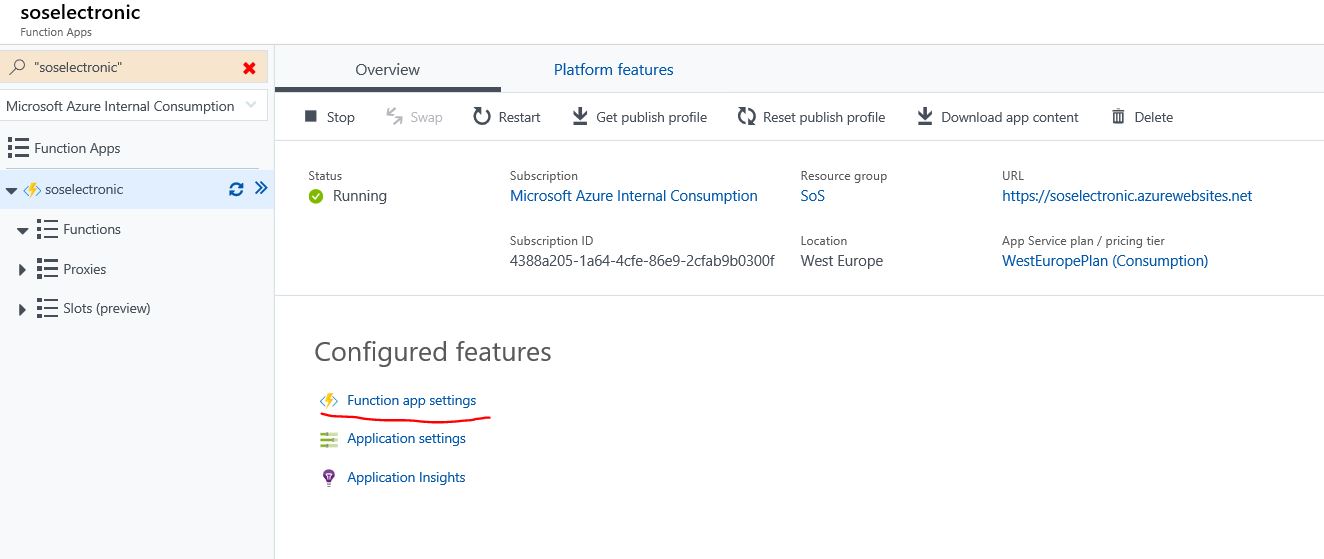Viewport: 1324px width, 559px height.
Task: Open Application settings link
Action: (406, 438)
